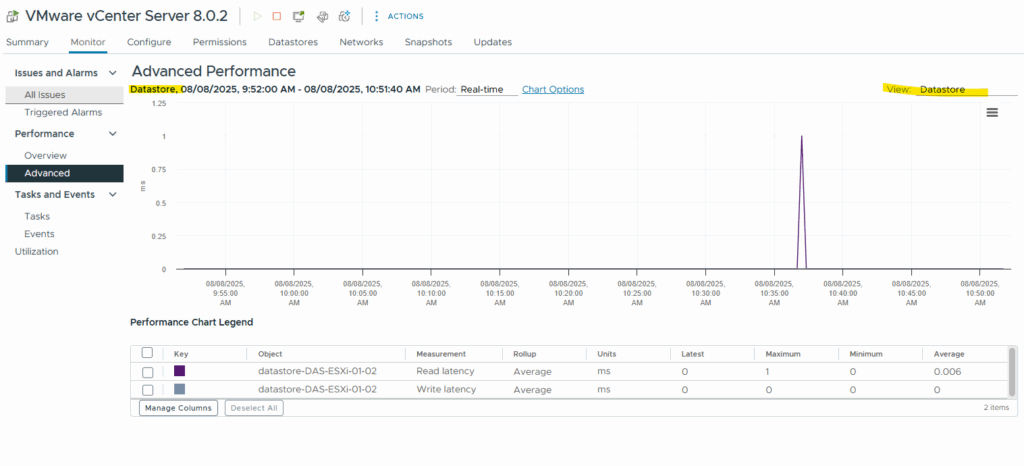Screen dimensions: 1024x466
Task: Click the 0.006 average value
Action: click(x=946, y=371)
